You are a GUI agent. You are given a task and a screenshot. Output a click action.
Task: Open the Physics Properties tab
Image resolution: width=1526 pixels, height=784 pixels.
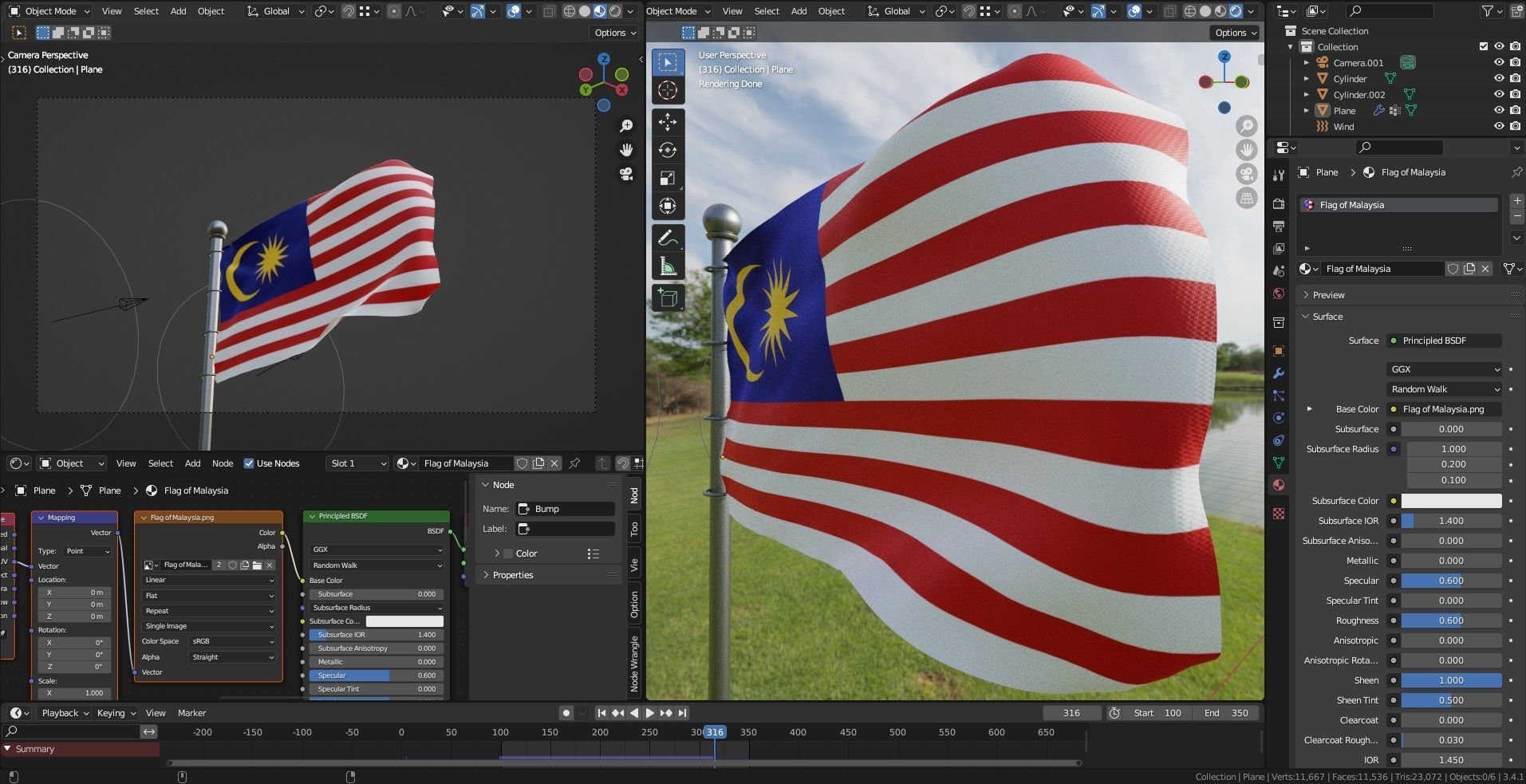click(1277, 417)
